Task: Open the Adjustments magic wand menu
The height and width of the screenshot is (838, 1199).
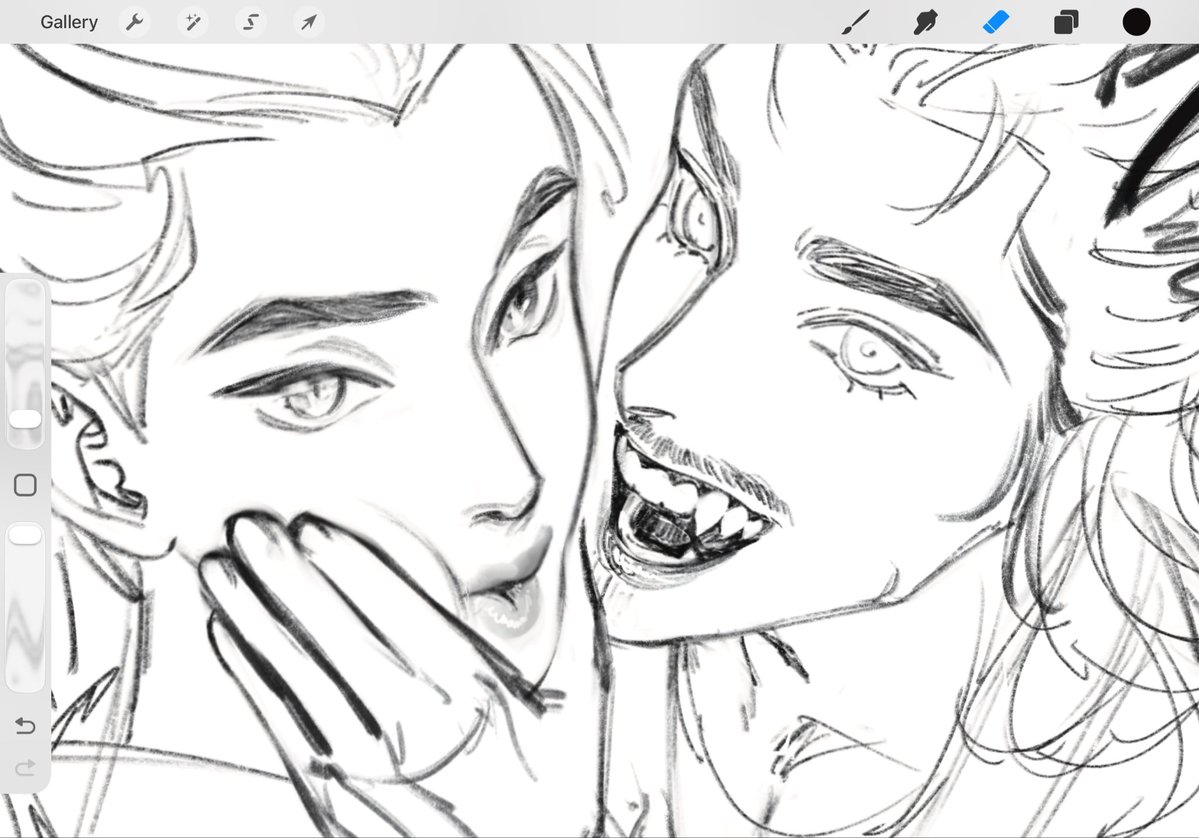Action: pos(193,22)
